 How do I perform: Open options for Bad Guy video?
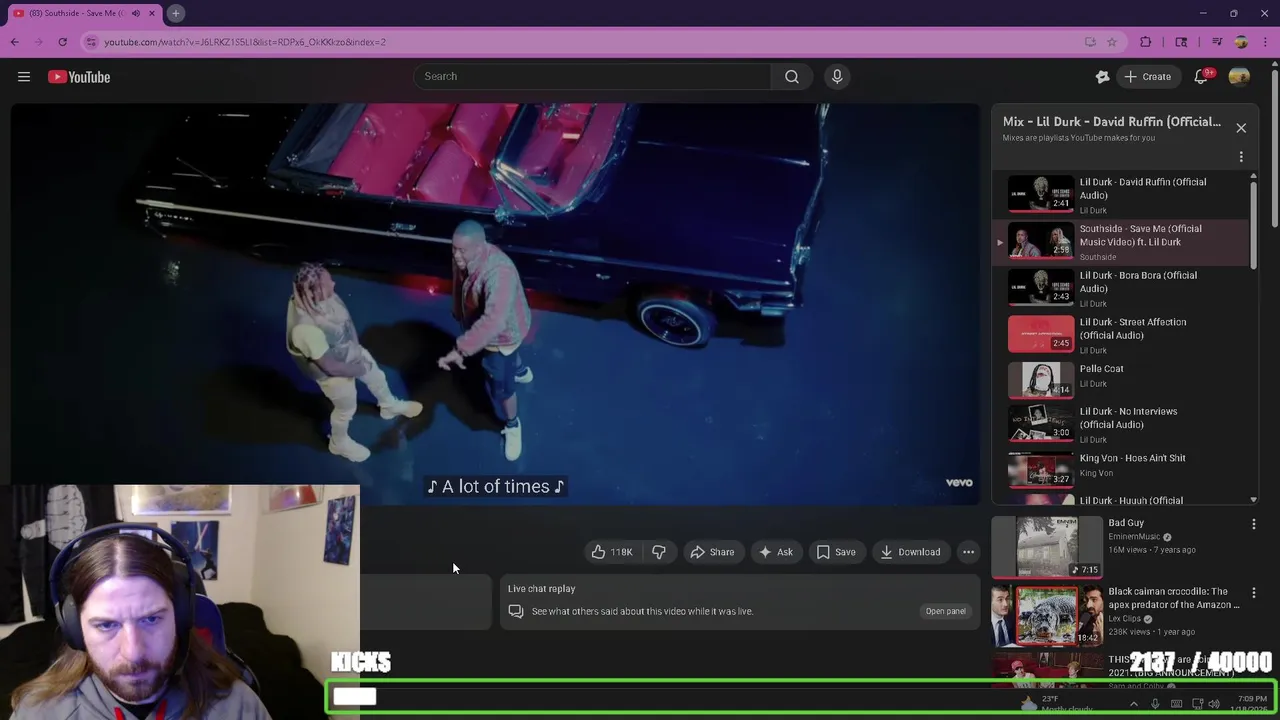point(1254,524)
